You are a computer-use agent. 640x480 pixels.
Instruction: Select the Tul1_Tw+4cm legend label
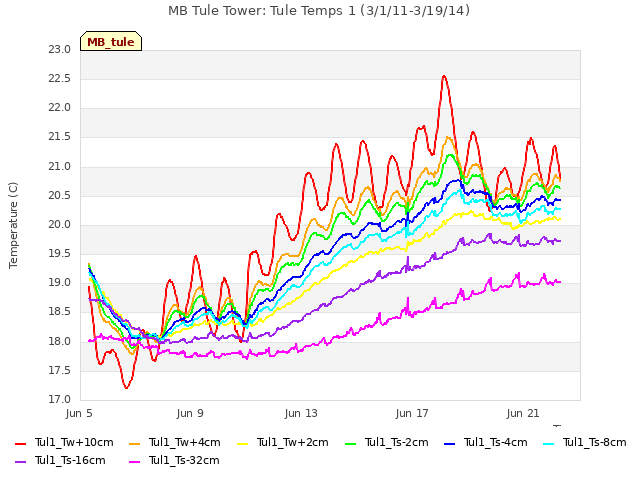[x=184, y=442]
